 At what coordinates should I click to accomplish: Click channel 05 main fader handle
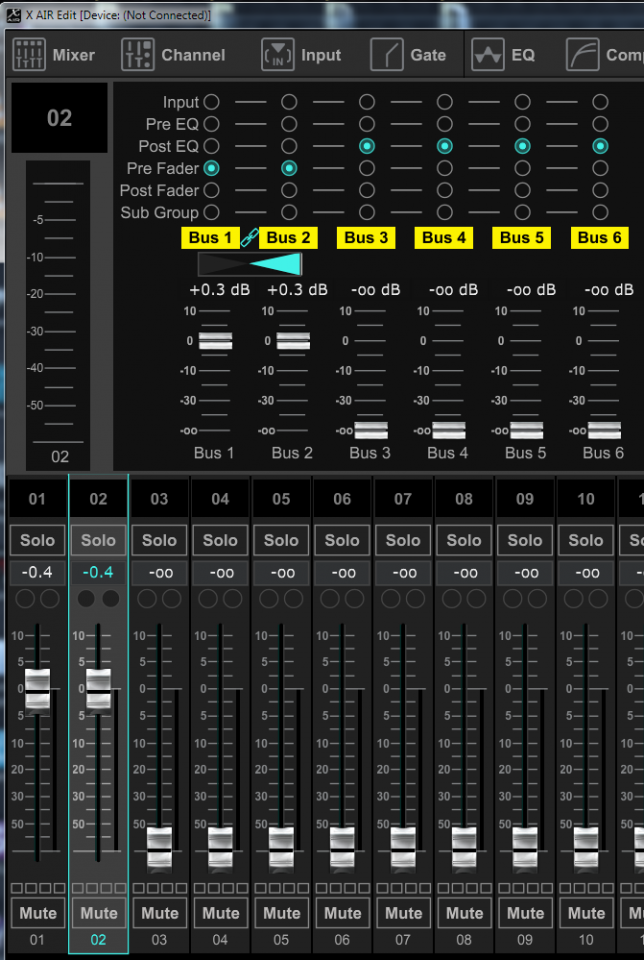[x=281, y=849]
